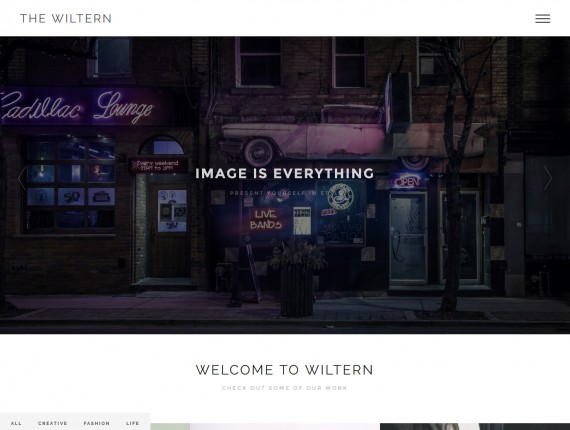Open the hamburger menu icon
Screen dimensions: 570x430
coord(542,19)
